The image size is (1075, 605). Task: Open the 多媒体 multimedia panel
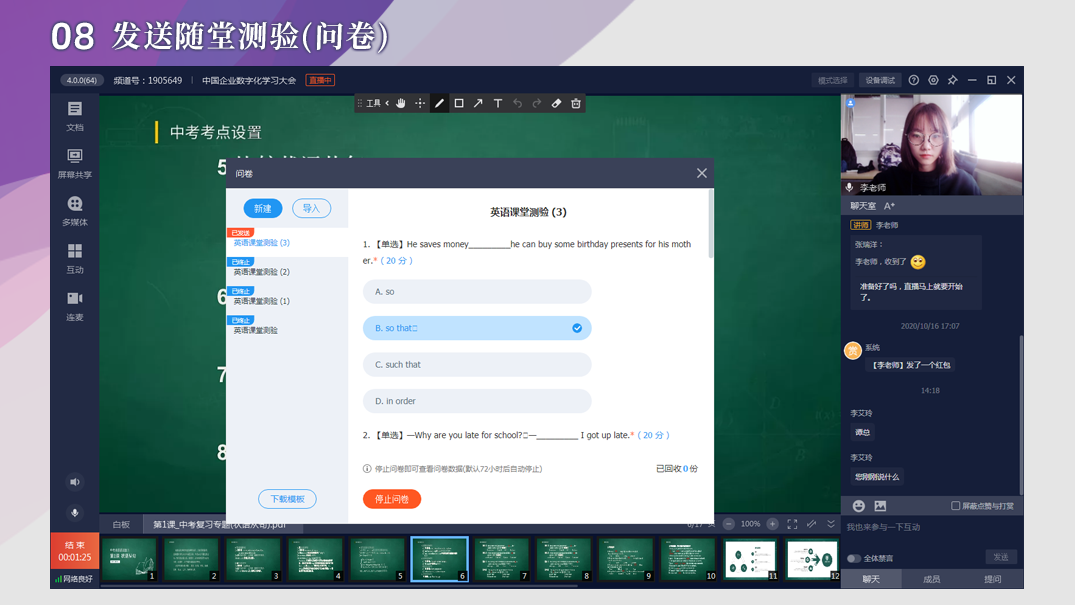click(75, 211)
